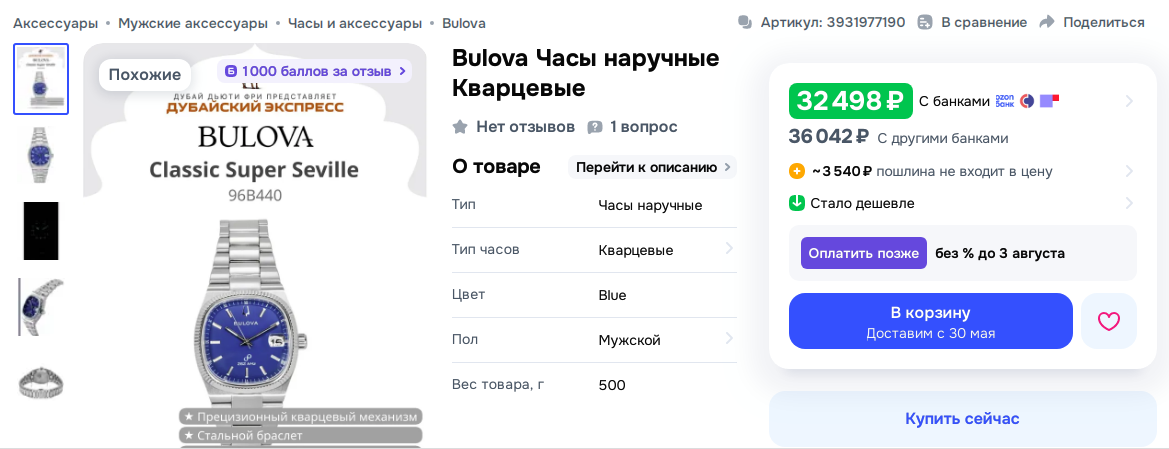
Task: Select the side-angle watch thumbnail
Action: pyautogui.click(x=41, y=307)
